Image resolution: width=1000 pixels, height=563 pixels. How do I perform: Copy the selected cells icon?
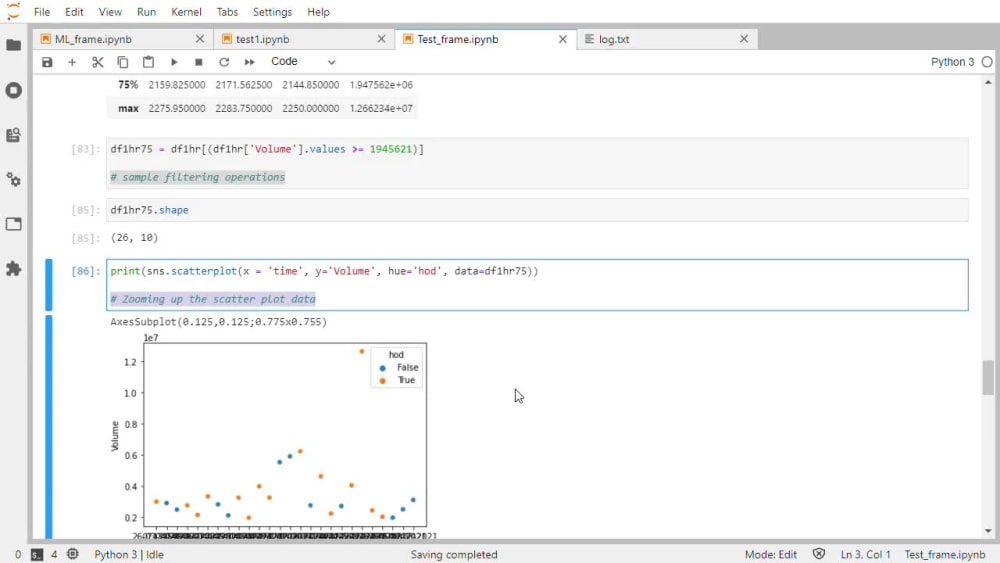(x=122, y=62)
